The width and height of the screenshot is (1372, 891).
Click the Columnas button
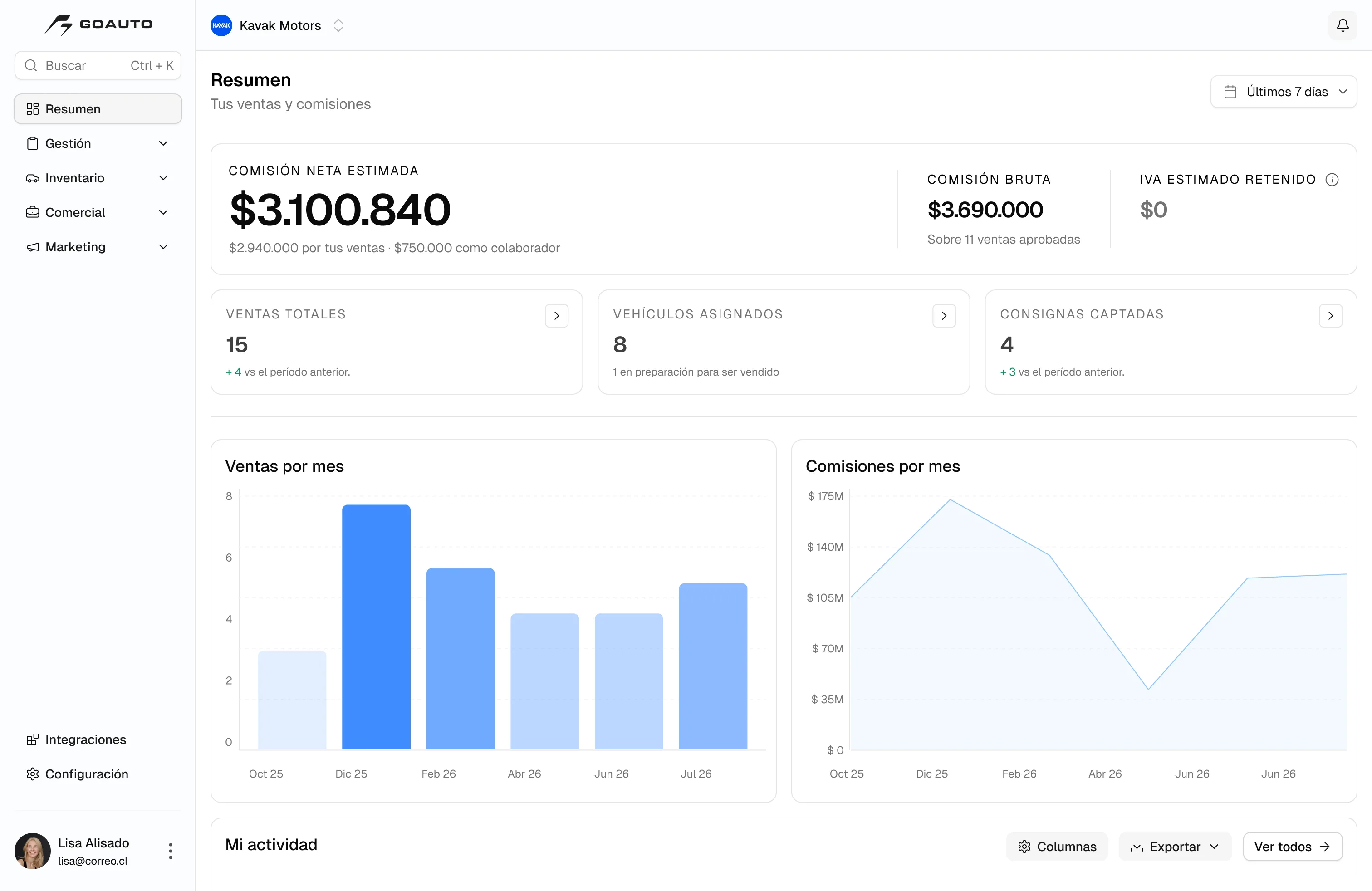click(1057, 847)
